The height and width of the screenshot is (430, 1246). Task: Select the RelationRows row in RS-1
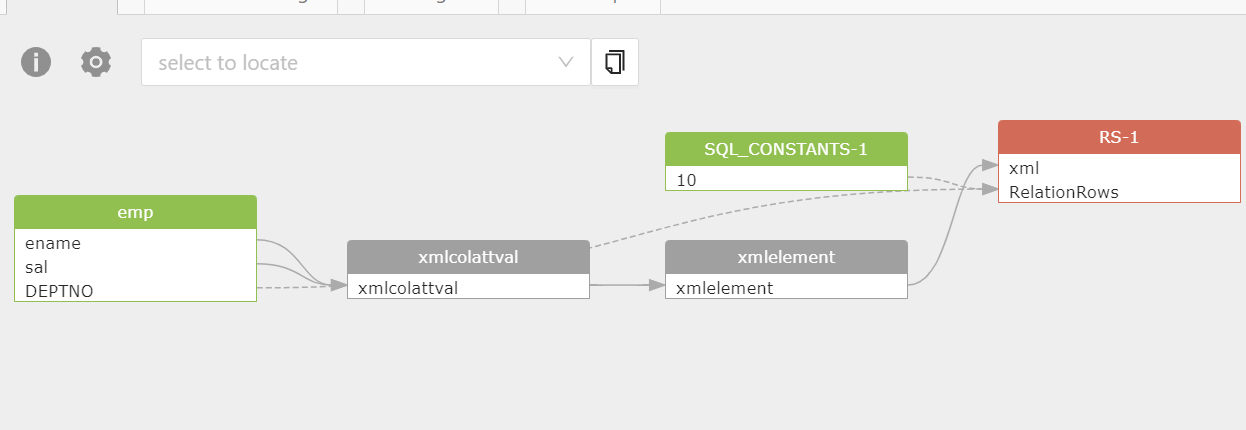click(1119, 191)
